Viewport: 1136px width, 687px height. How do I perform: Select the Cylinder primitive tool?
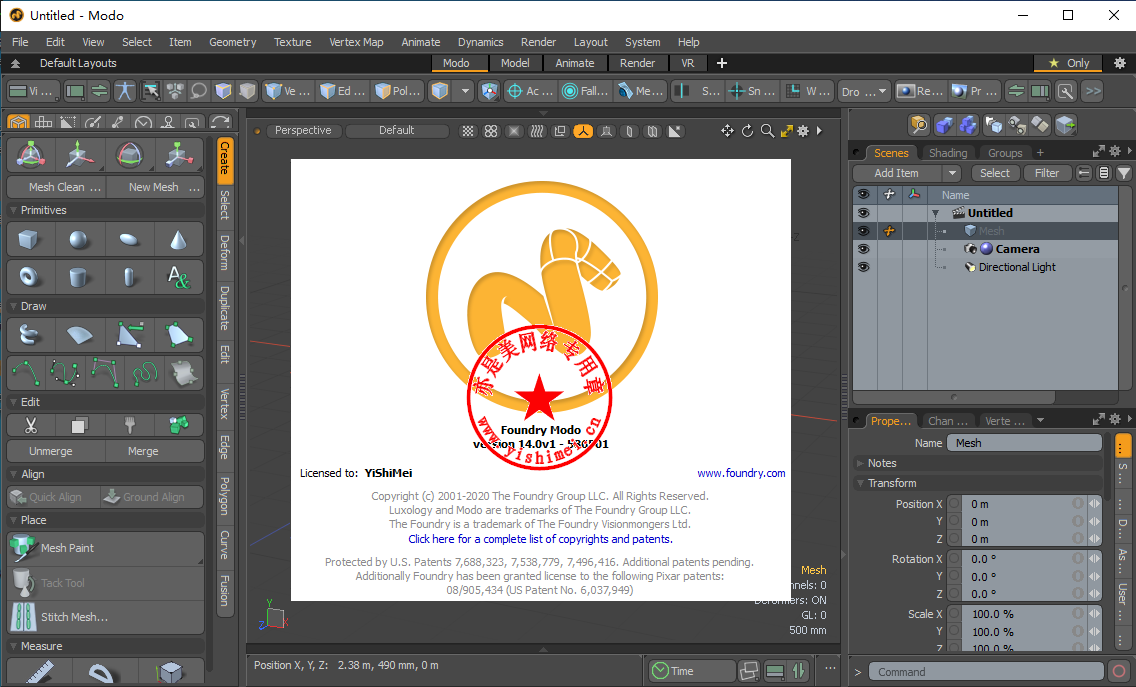[x=79, y=277]
